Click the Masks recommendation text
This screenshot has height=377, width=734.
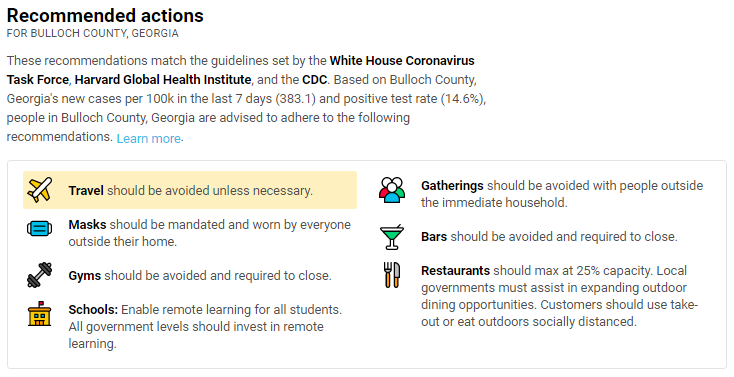(x=209, y=233)
